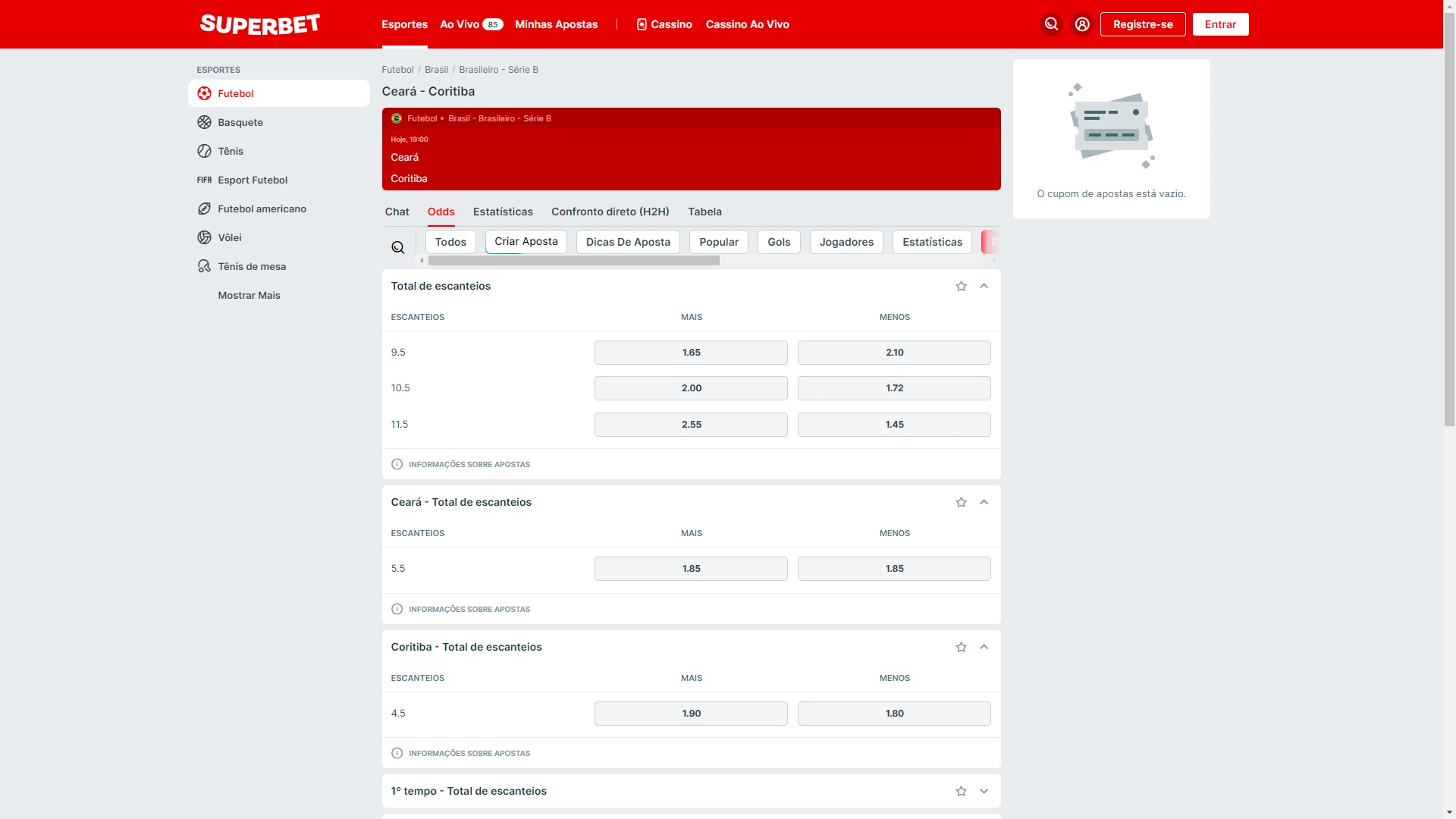Open Minhas Apostas
Image resolution: width=1456 pixels, height=819 pixels.
pyautogui.click(x=556, y=24)
